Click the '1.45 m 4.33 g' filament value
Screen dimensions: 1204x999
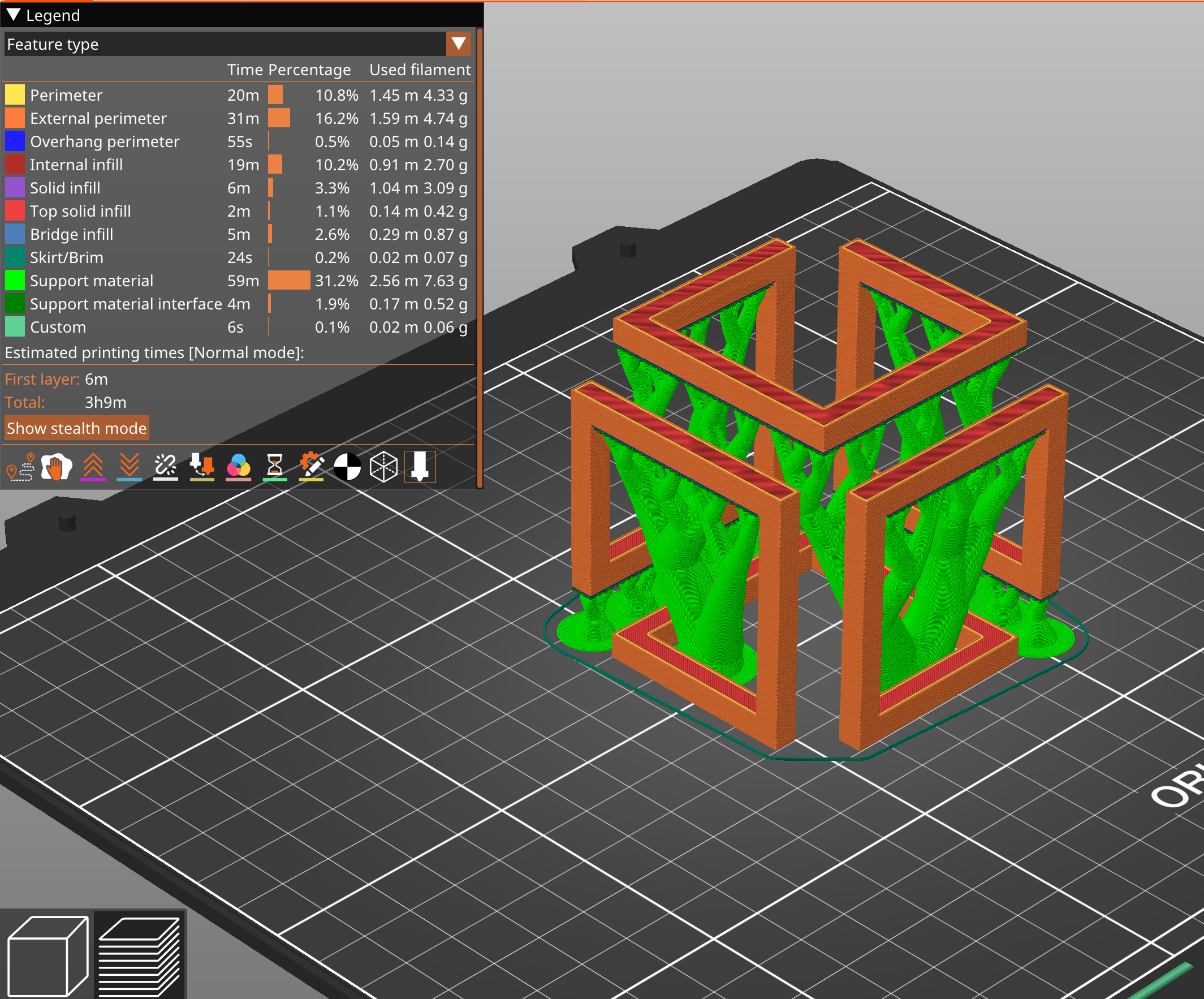418,94
